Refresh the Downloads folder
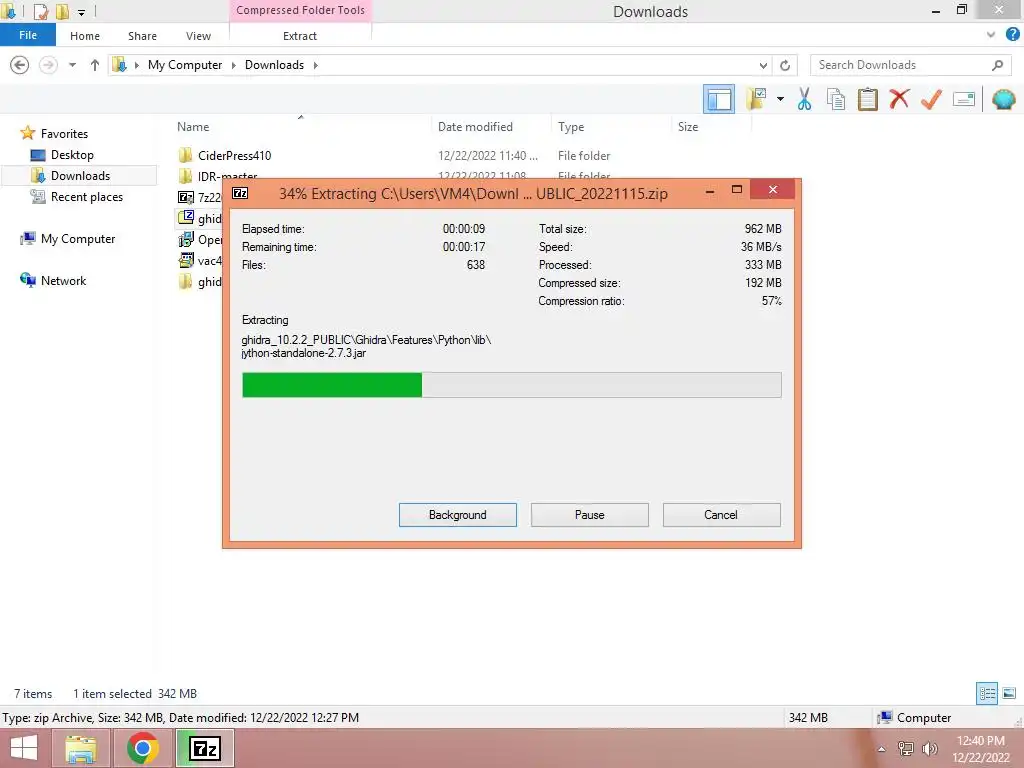Viewport: 1024px width, 768px height. [x=785, y=65]
